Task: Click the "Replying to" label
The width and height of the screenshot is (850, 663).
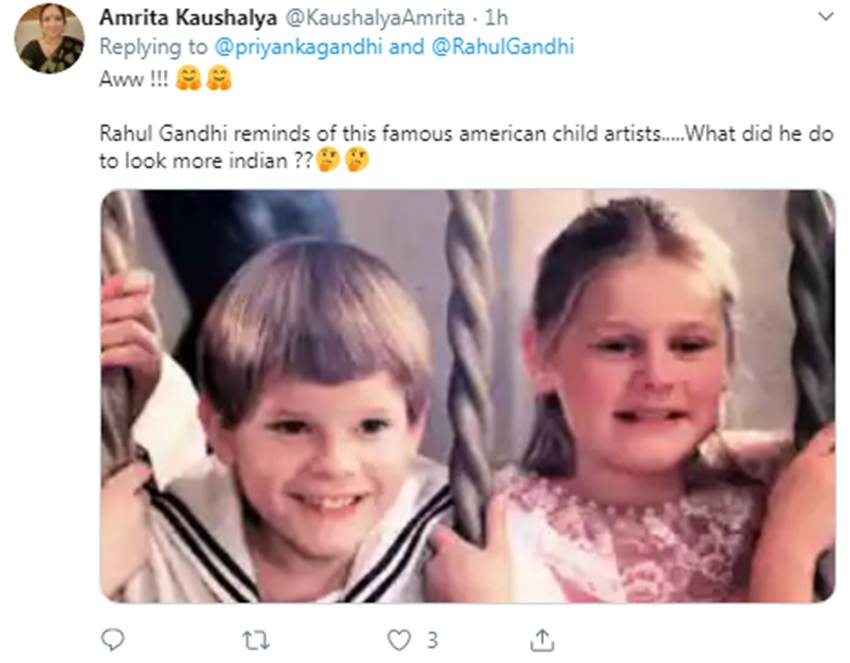Action: [151, 47]
